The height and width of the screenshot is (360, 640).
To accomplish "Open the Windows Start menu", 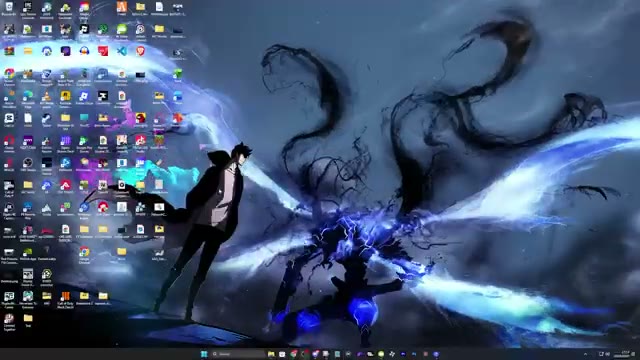I will [204, 354].
